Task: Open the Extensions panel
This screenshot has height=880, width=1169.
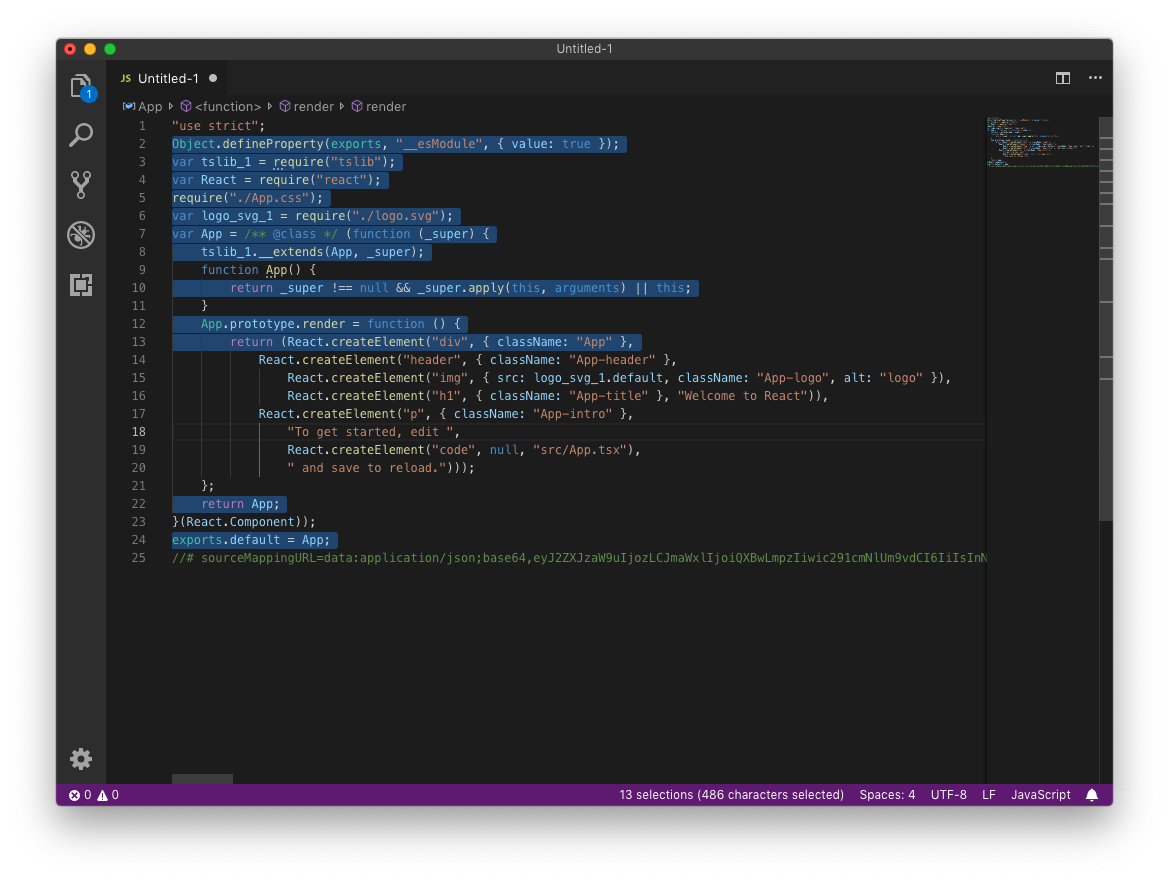Action: point(81,285)
